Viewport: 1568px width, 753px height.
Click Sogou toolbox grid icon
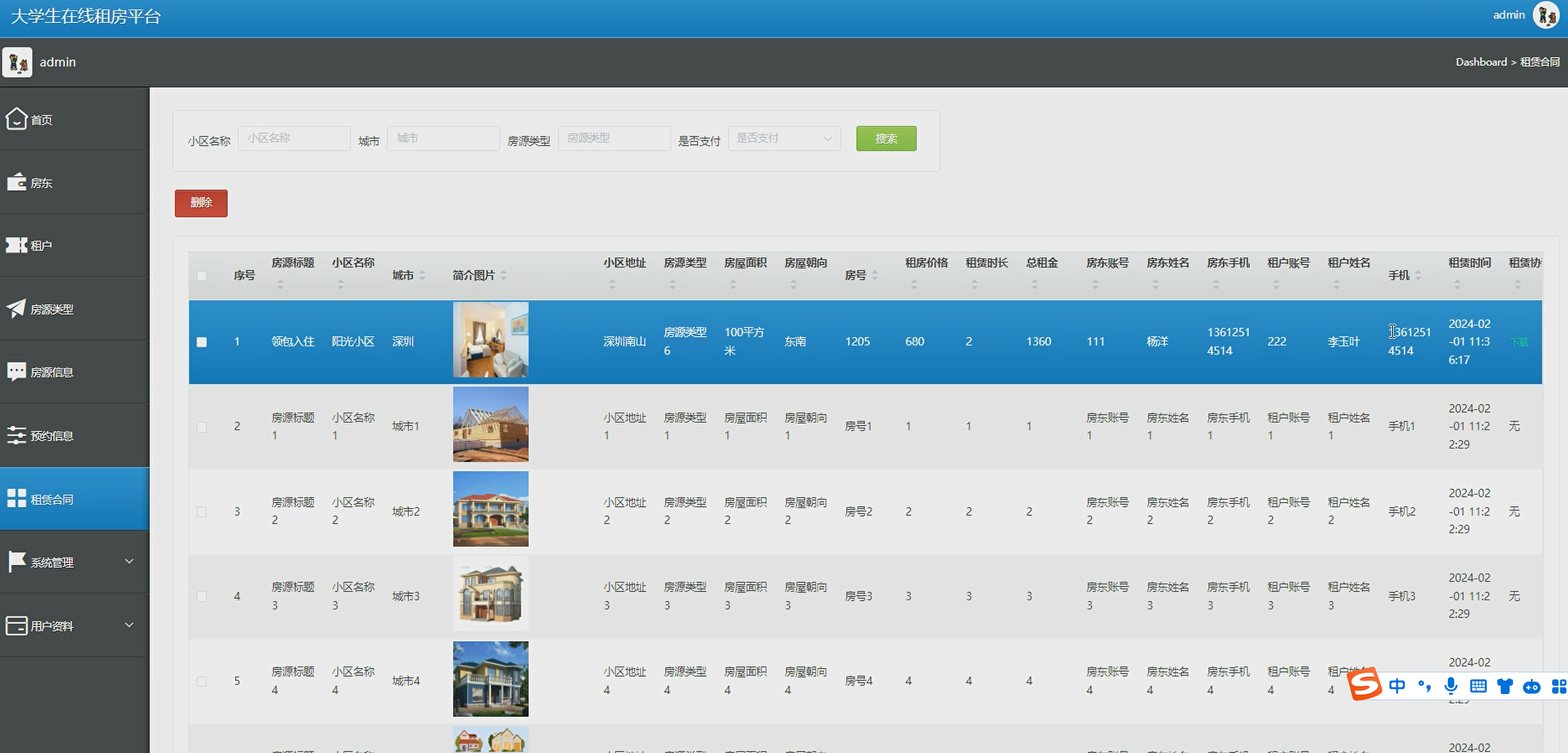[1559, 687]
